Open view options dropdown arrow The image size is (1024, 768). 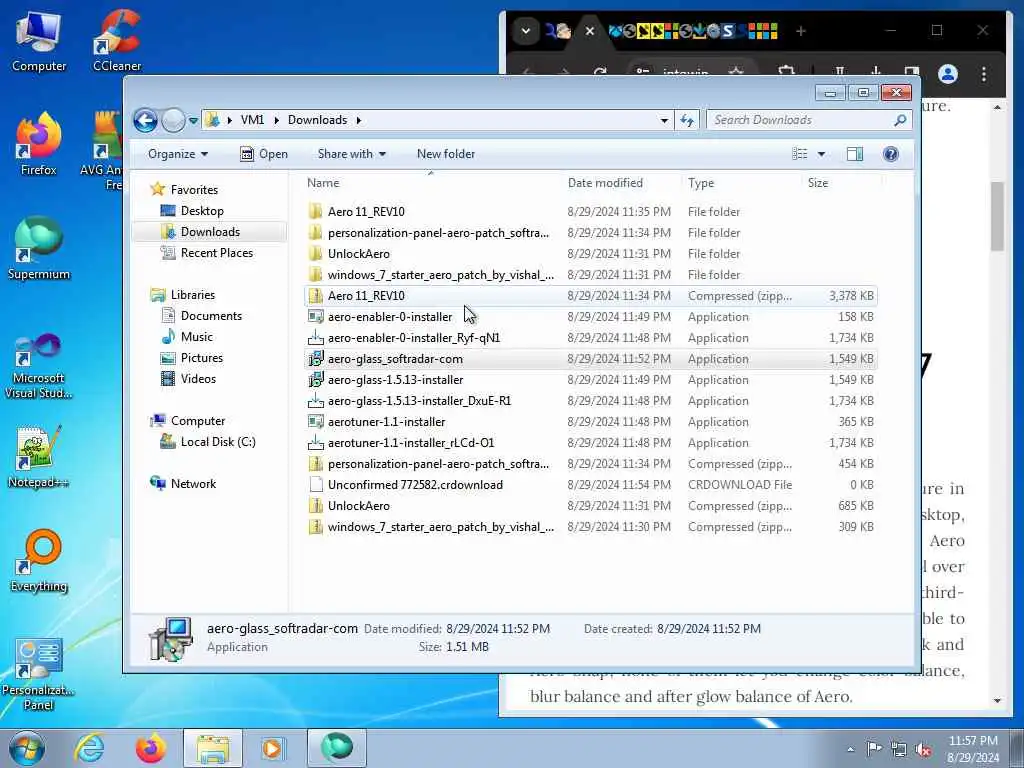click(x=822, y=154)
